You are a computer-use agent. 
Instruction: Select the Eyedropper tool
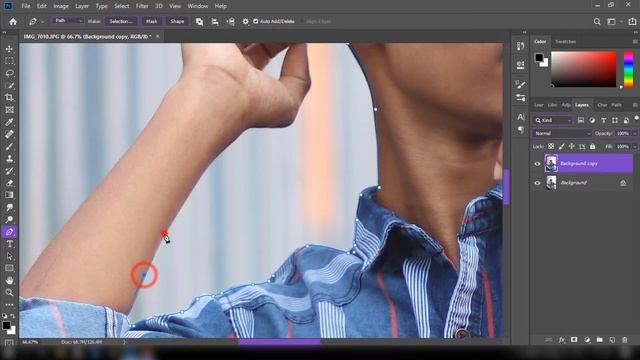[9, 122]
